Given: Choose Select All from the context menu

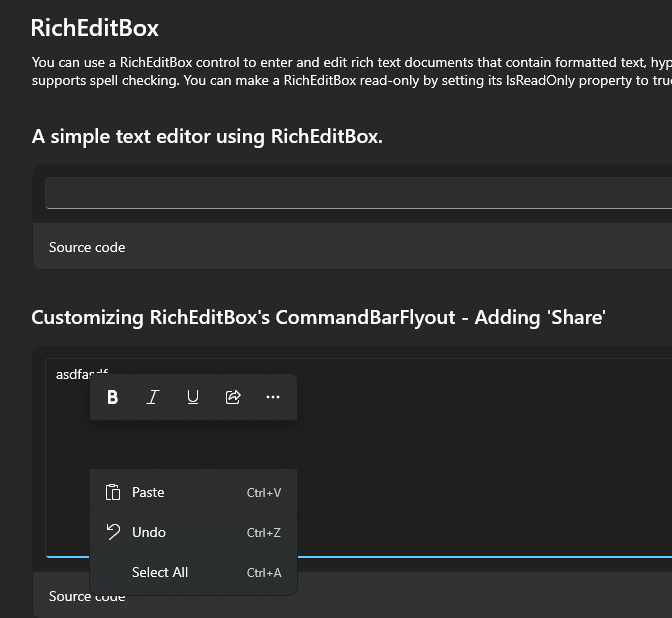Looking at the screenshot, I should click(x=193, y=572).
